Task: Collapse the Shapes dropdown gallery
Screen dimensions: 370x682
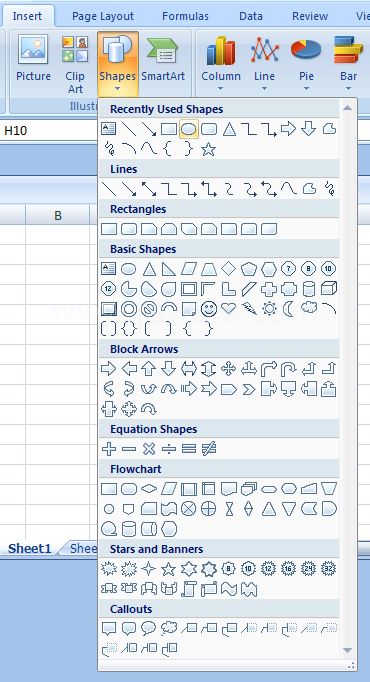Action: pos(118,64)
